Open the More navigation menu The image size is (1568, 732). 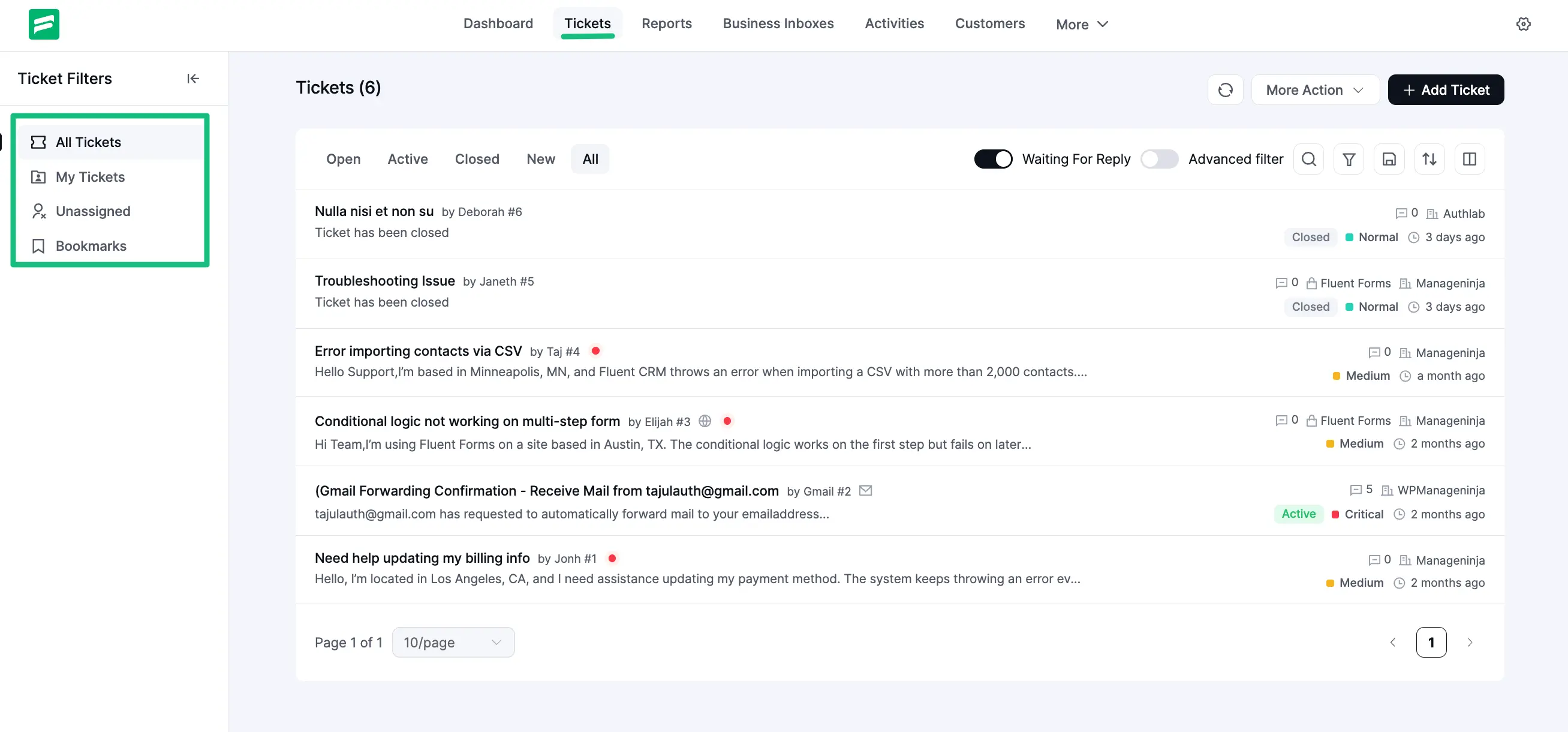(1082, 25)
